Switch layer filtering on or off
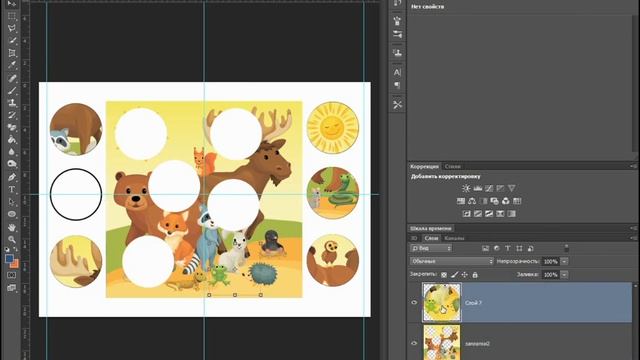Image resolution: width=640 pixels, height=360 pixels. coord(566,248)
